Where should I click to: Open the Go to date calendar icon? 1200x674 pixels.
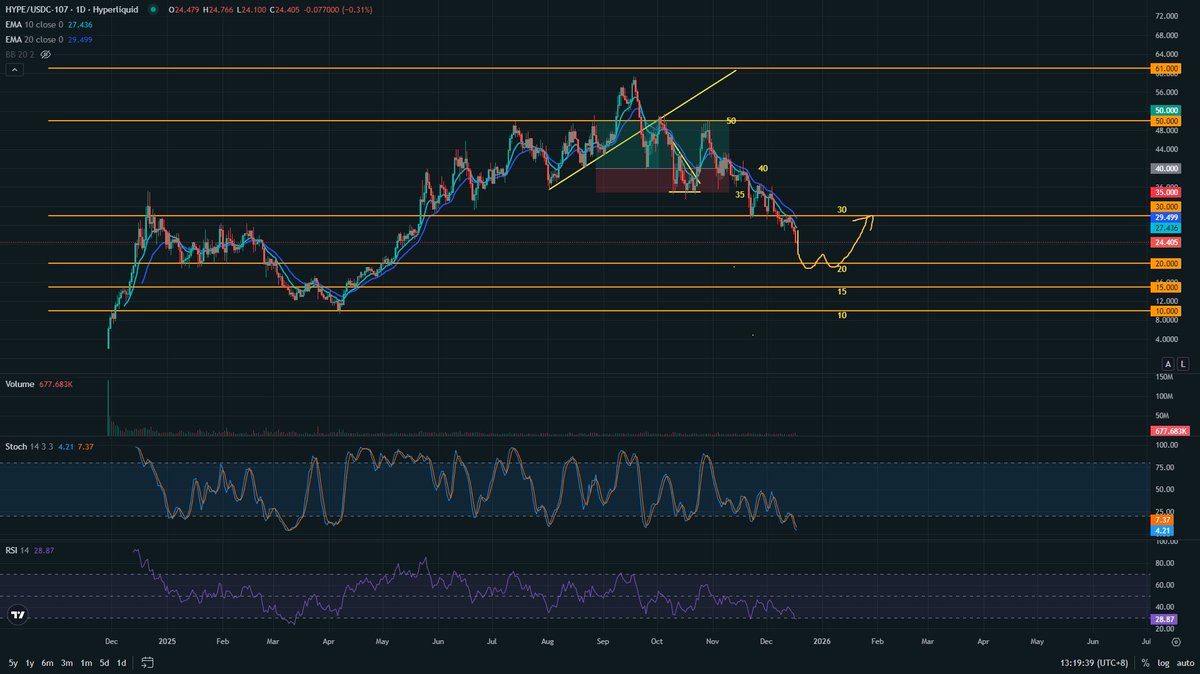pos(146,662)
